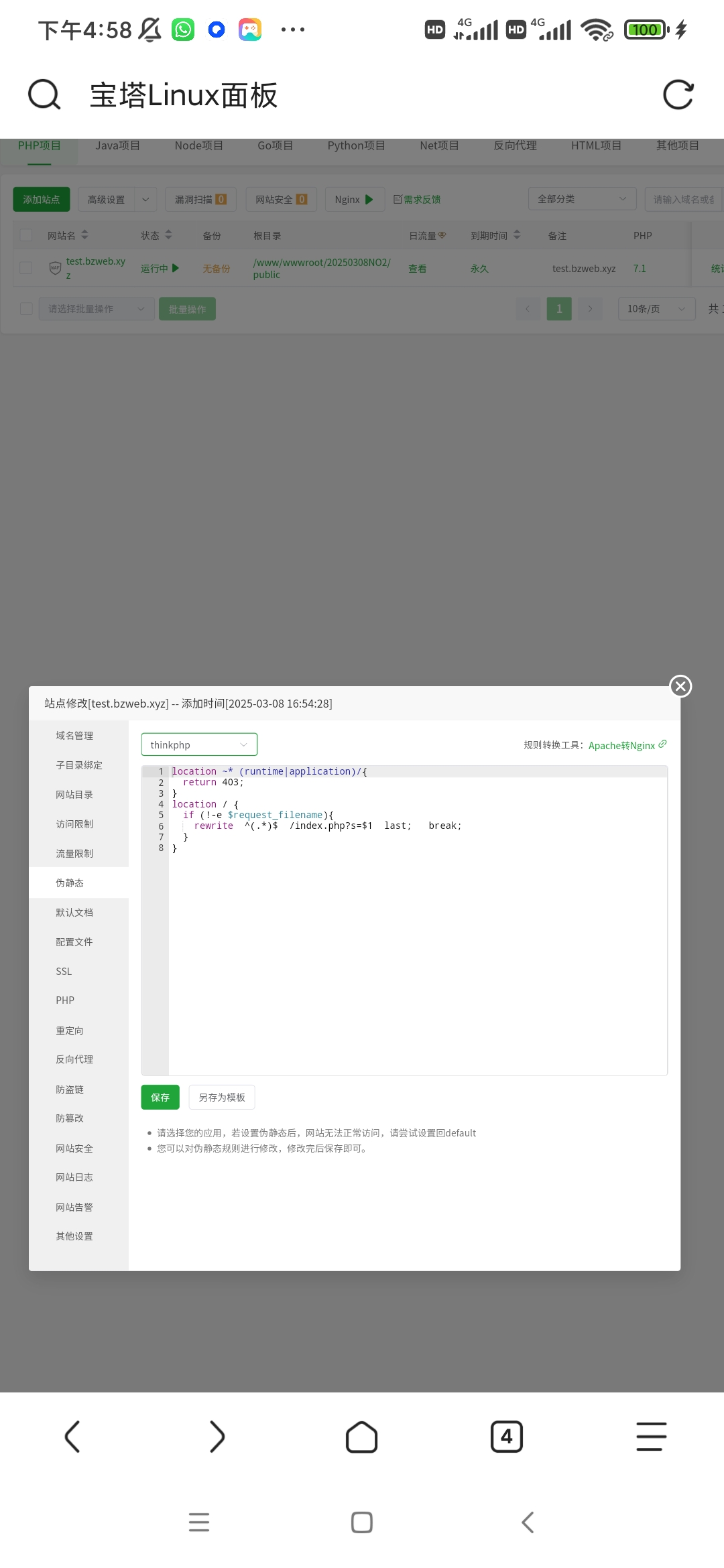Open the 10条/页 page size dropdown
The width and height of the screenshot is (724, 1568).
656,309
